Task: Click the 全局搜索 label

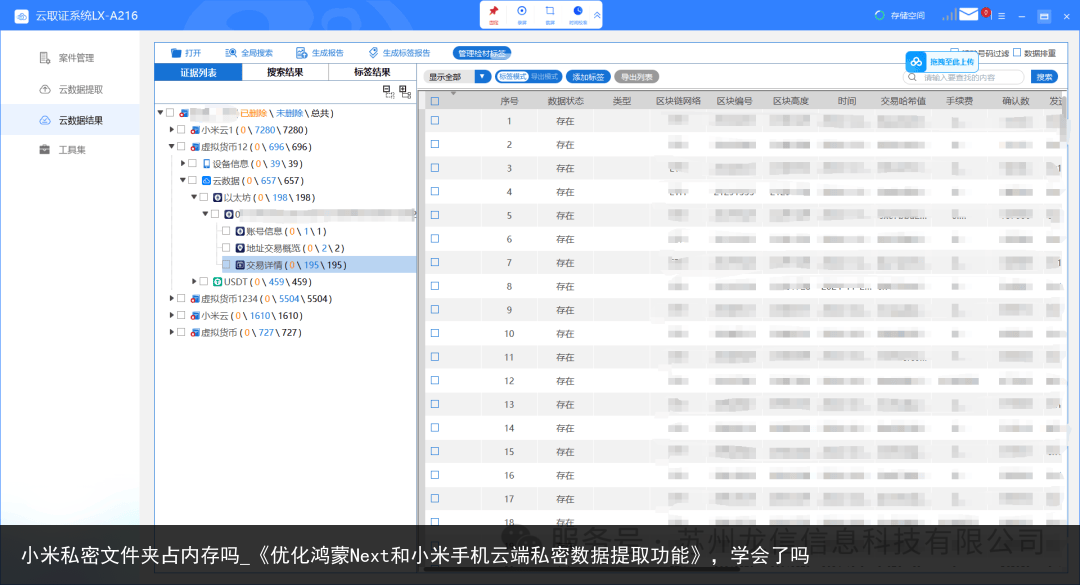Action: pyautogui.click(x=257, y=53)
